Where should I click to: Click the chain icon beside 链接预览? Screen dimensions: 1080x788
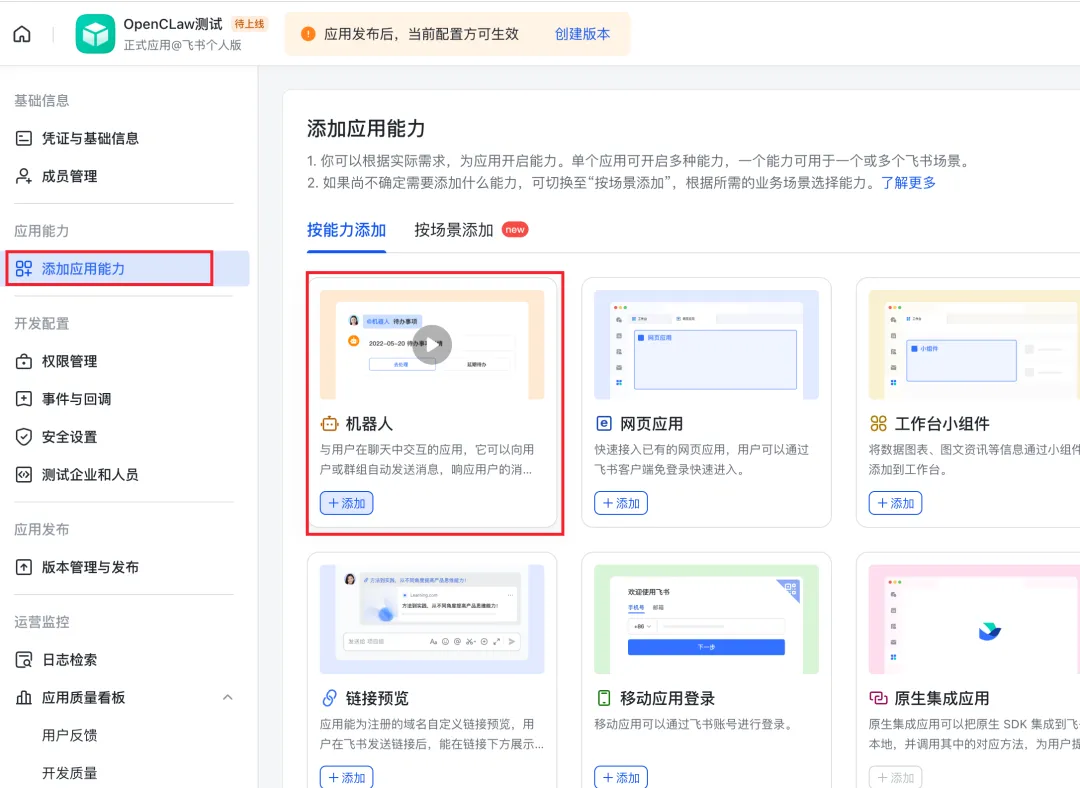tap(329, 698)
